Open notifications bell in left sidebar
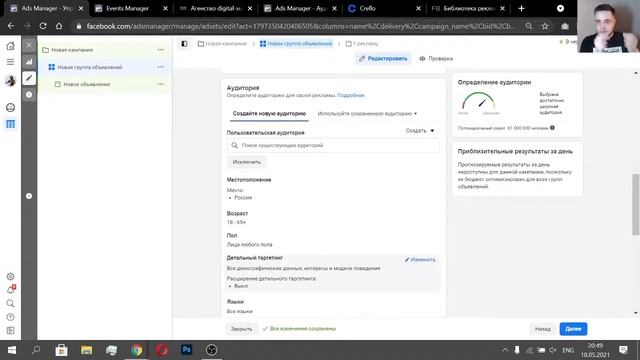The height and width of the screenshot is (360, 640). coord(11,290)
